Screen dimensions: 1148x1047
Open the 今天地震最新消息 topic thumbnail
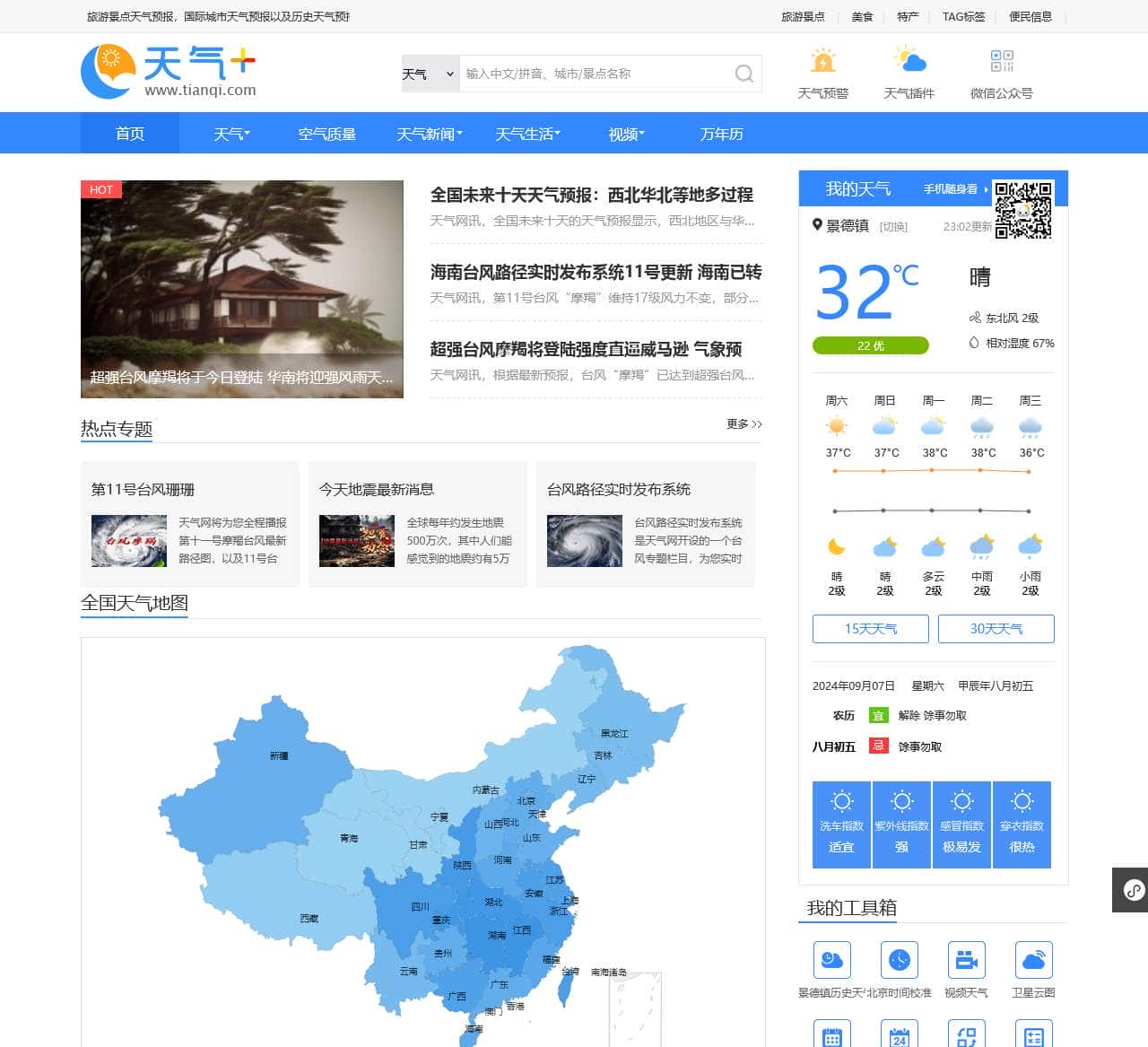click(357, 541)
